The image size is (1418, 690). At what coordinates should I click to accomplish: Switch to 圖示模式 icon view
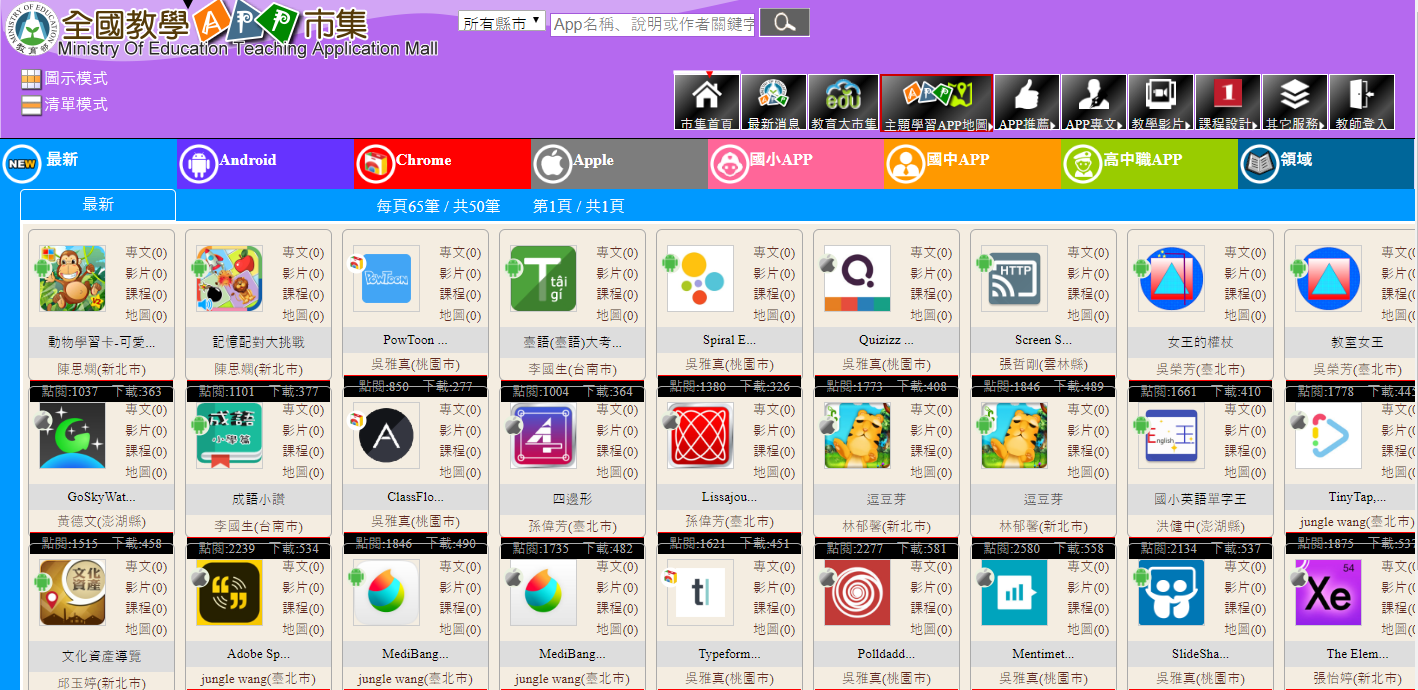[x=65, y=78]
